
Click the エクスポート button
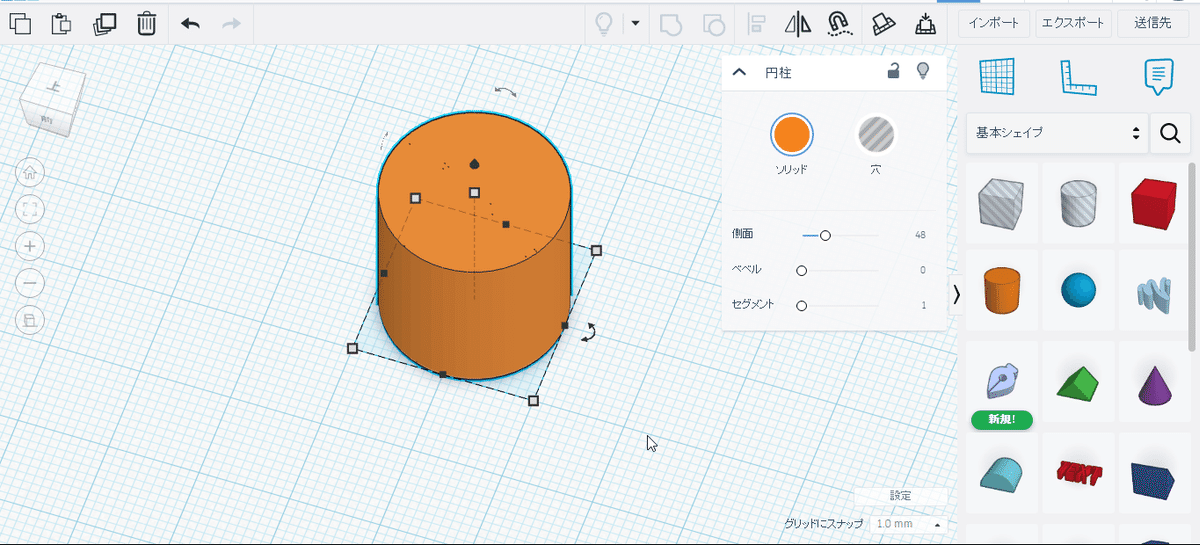(x=1074, y=22)
